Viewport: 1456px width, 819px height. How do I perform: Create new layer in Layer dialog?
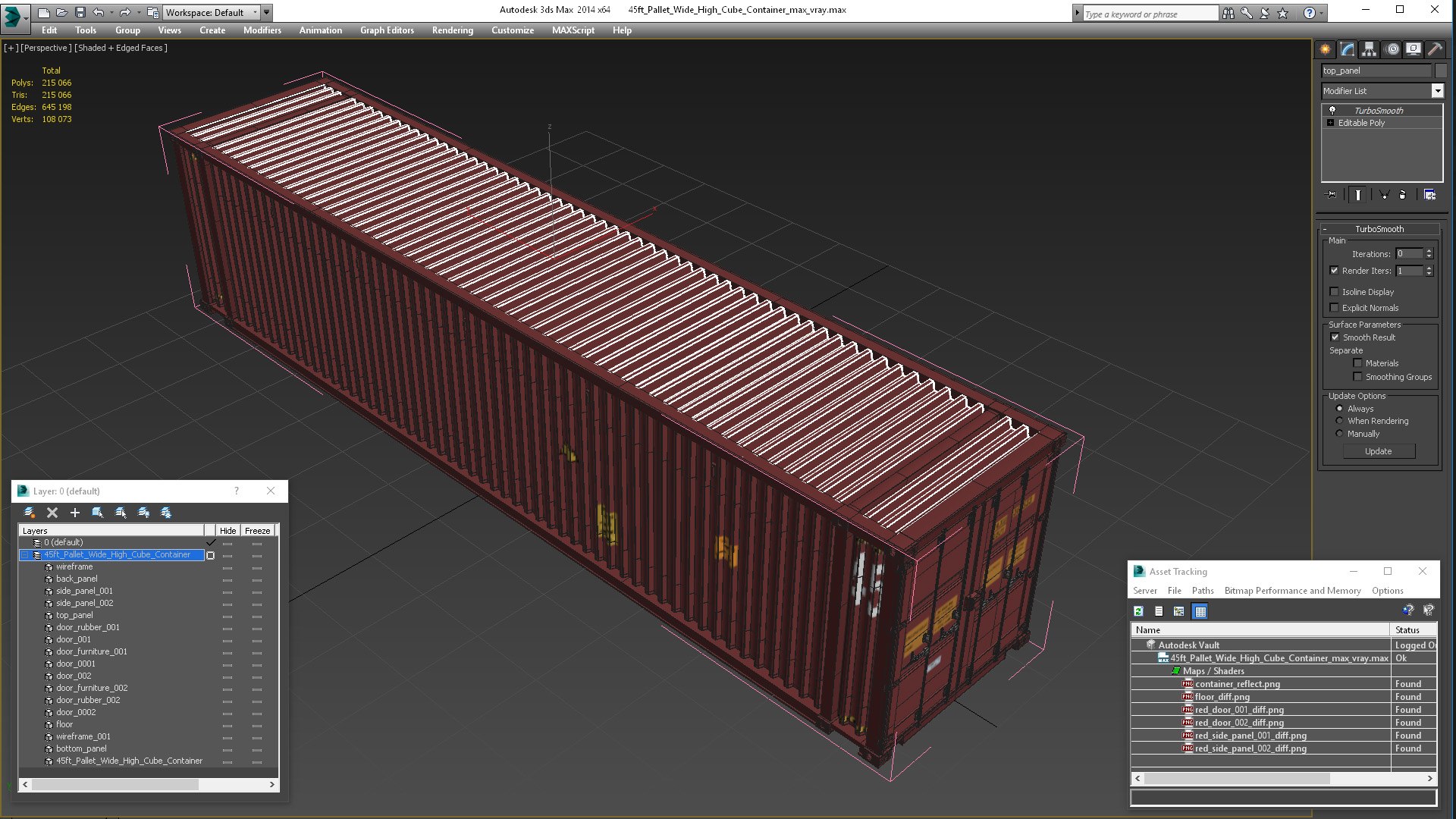(30, 513)
